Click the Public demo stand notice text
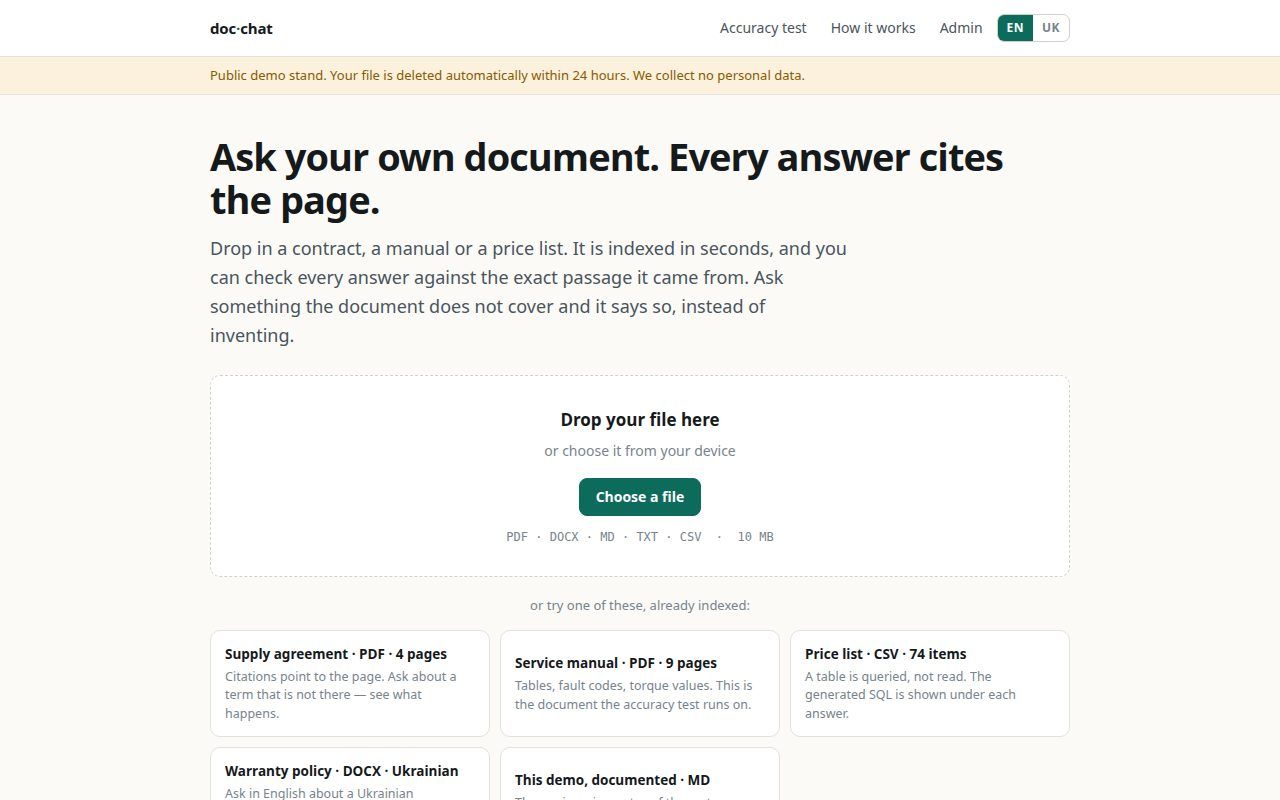 click(x=507, y=75)
